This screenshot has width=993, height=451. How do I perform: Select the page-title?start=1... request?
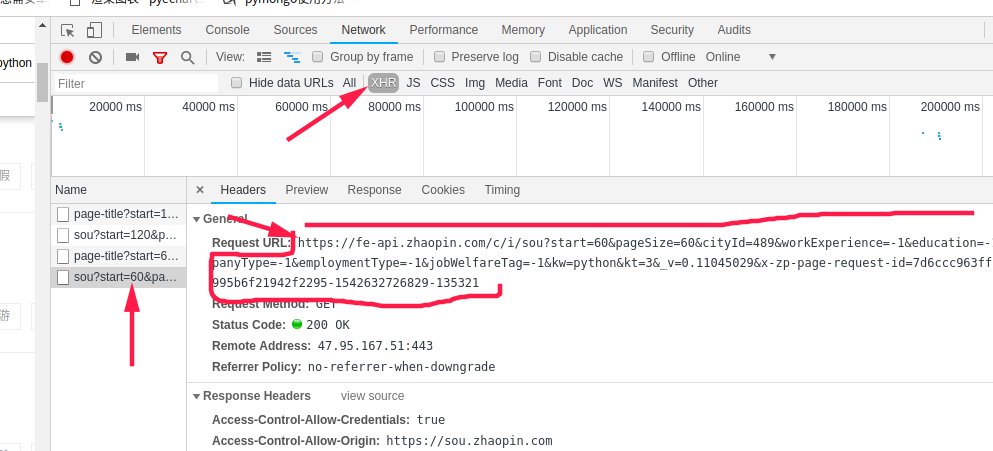[119, 214]
